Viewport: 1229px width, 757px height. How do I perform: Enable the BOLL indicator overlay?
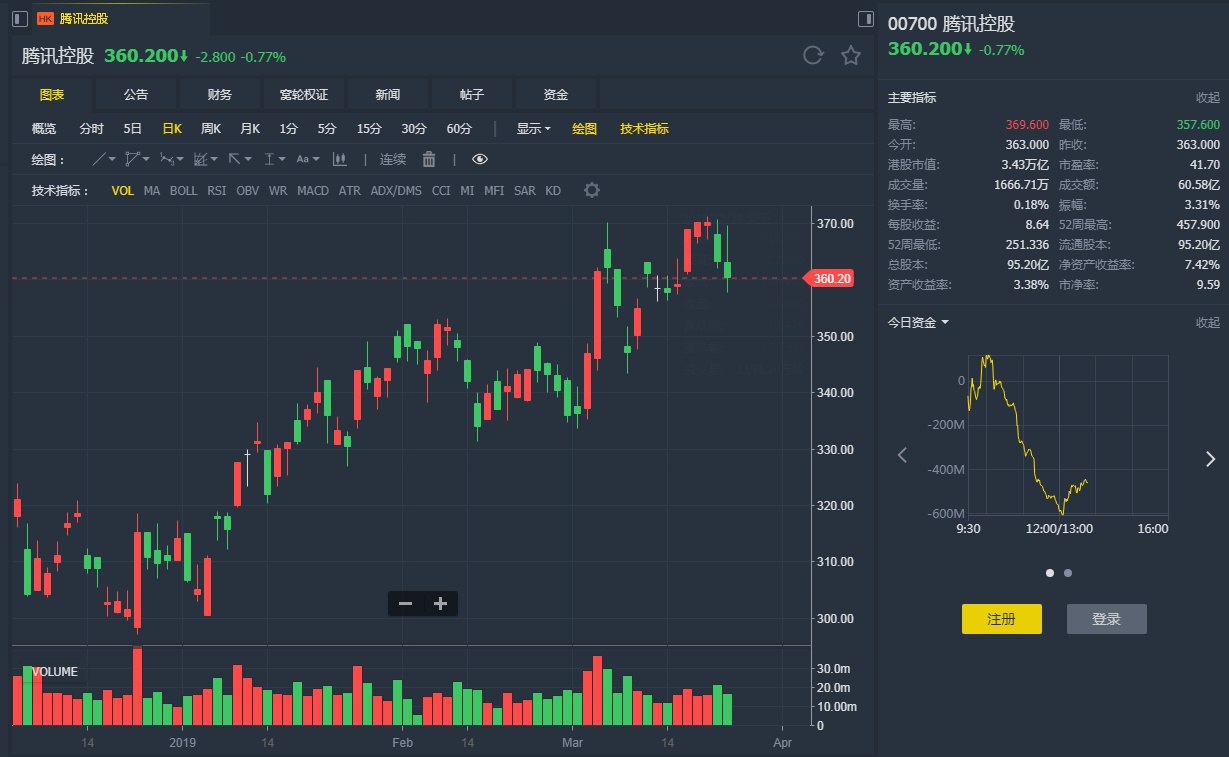click(x=183, y=190)
